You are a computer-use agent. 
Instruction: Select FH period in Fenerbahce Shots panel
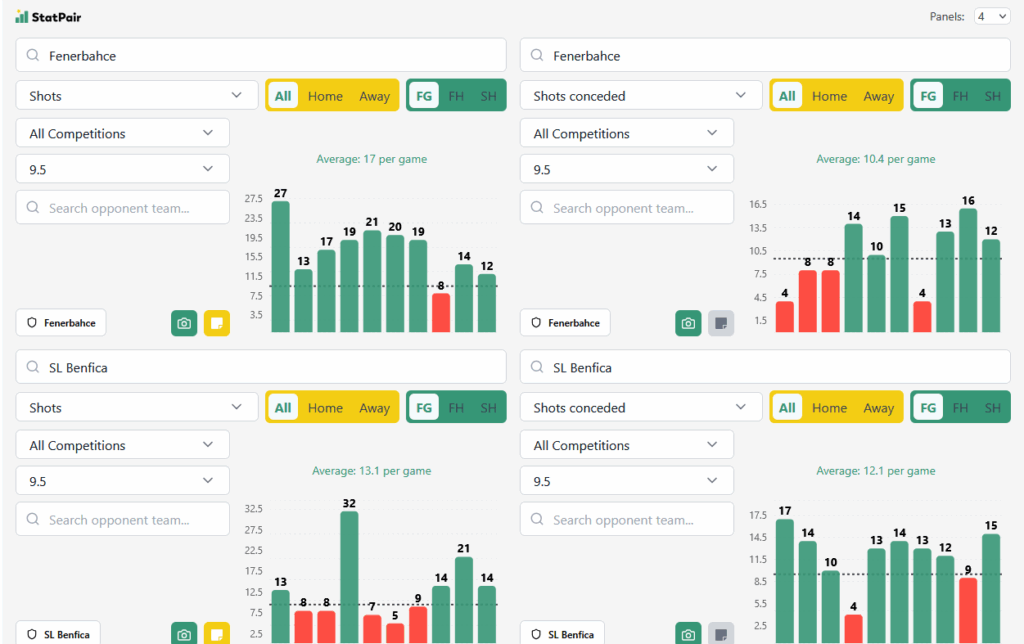456,96
